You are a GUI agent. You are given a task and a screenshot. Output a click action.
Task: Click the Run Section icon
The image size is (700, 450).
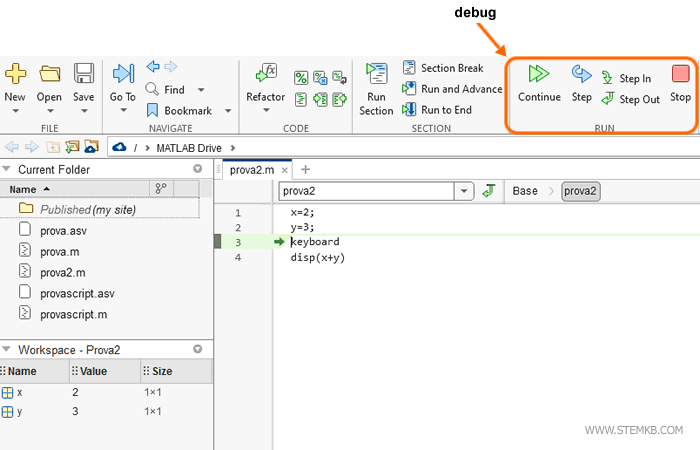click(x=376, y=87)
